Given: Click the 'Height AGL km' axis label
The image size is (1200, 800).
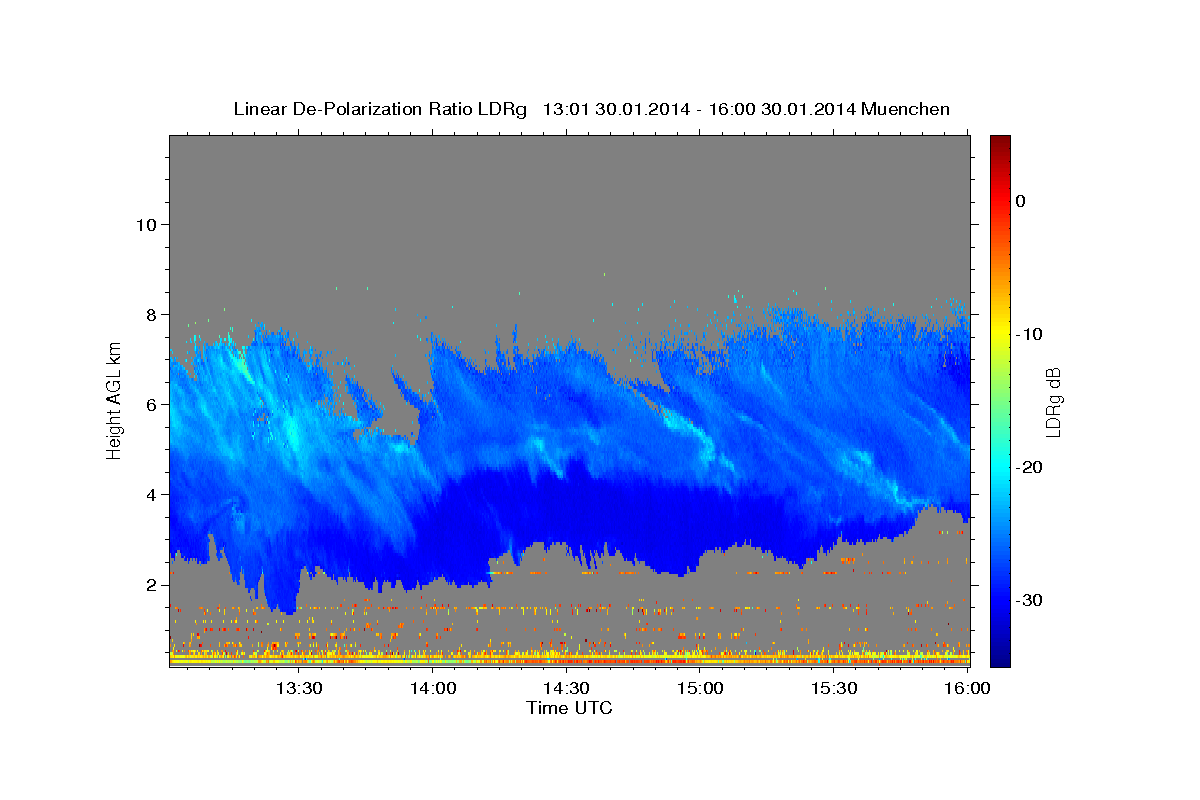Looking at the screenshot, I should pyautogui.click(x=114, y=399).
